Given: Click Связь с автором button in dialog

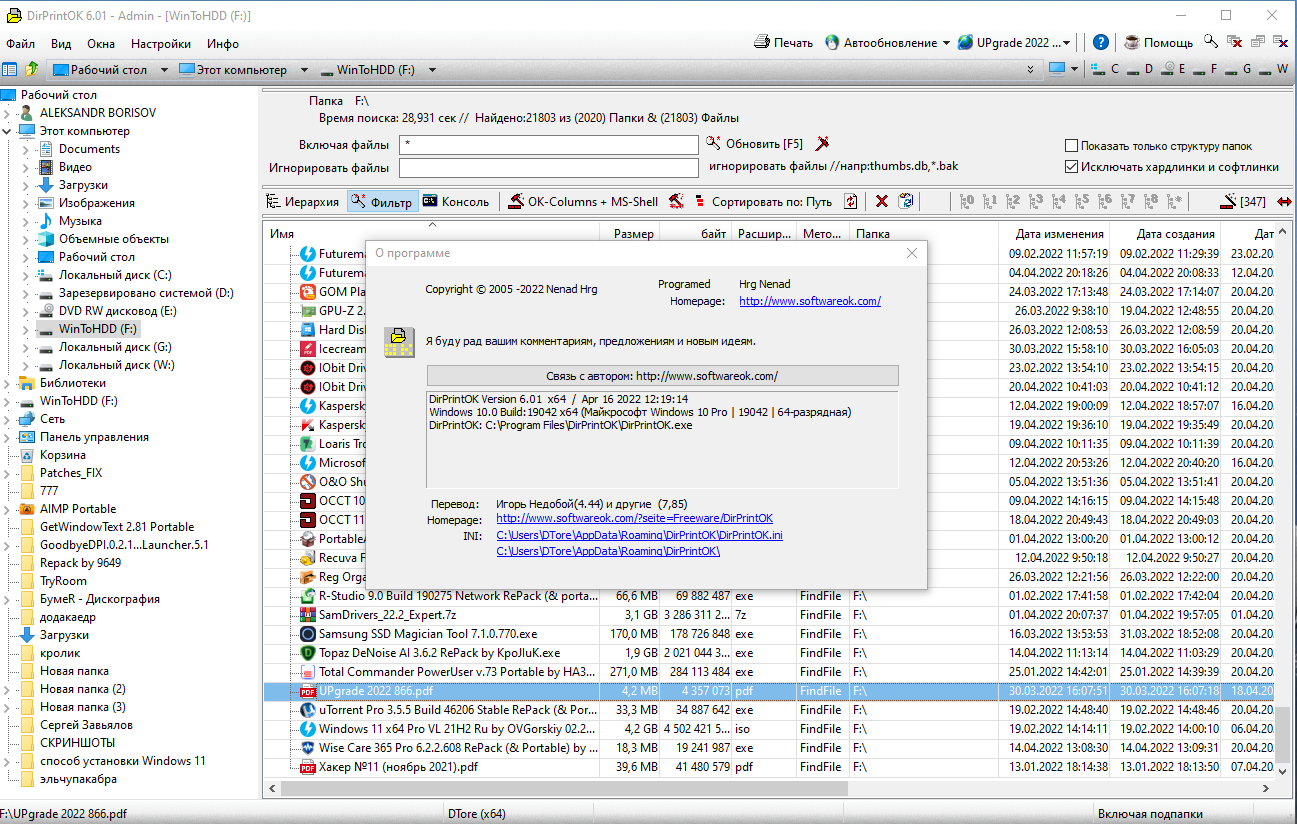Looking at the screenshot, I should point(662,376).
